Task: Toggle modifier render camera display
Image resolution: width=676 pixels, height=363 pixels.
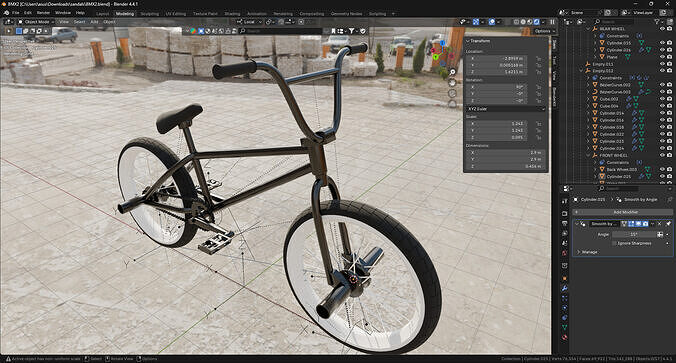Action: click(x=645, y=224)
